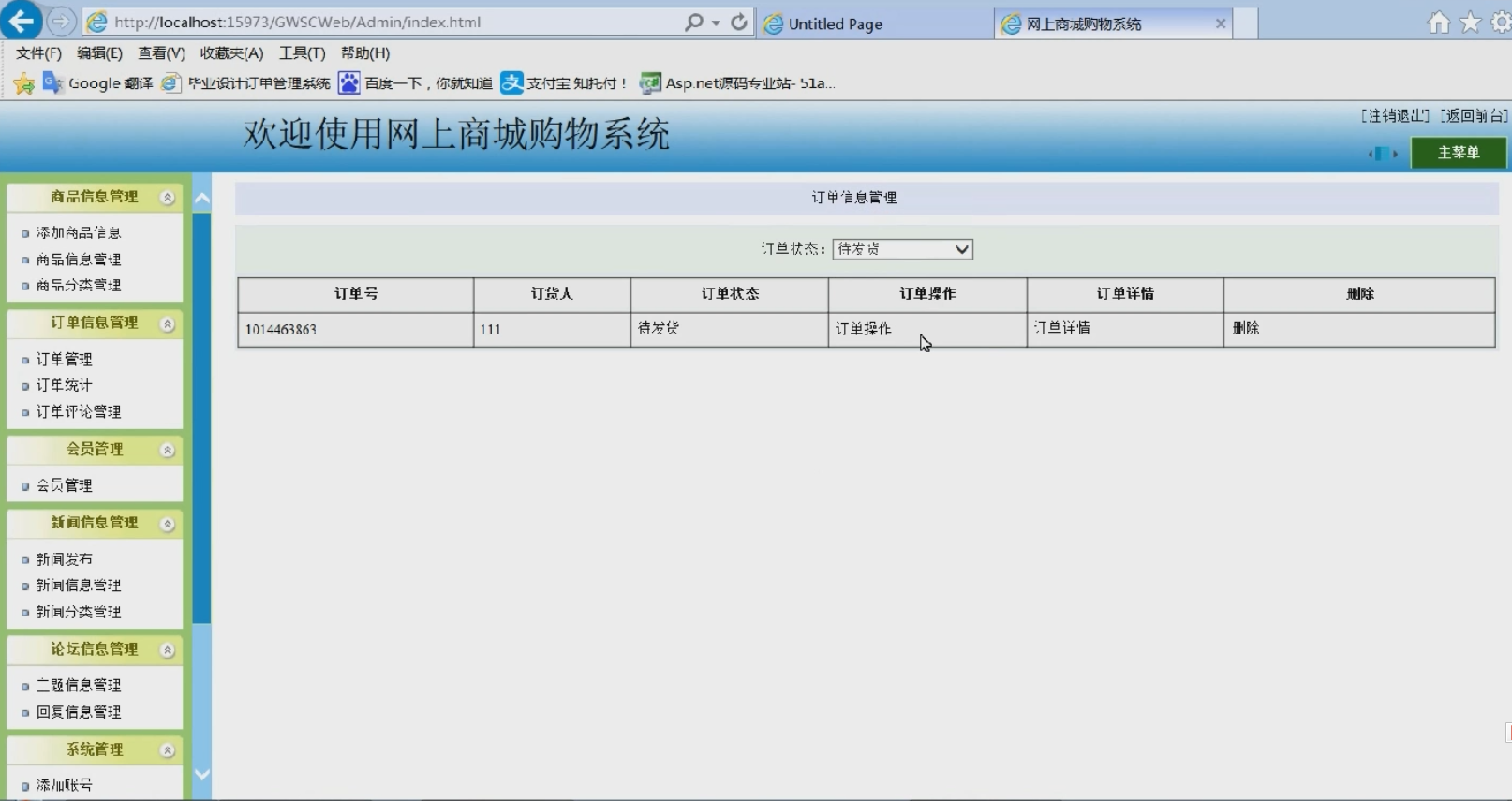Click 删除 link for order 1014463863
This screenshot has width=1512, height=801.
point(1246,328)
